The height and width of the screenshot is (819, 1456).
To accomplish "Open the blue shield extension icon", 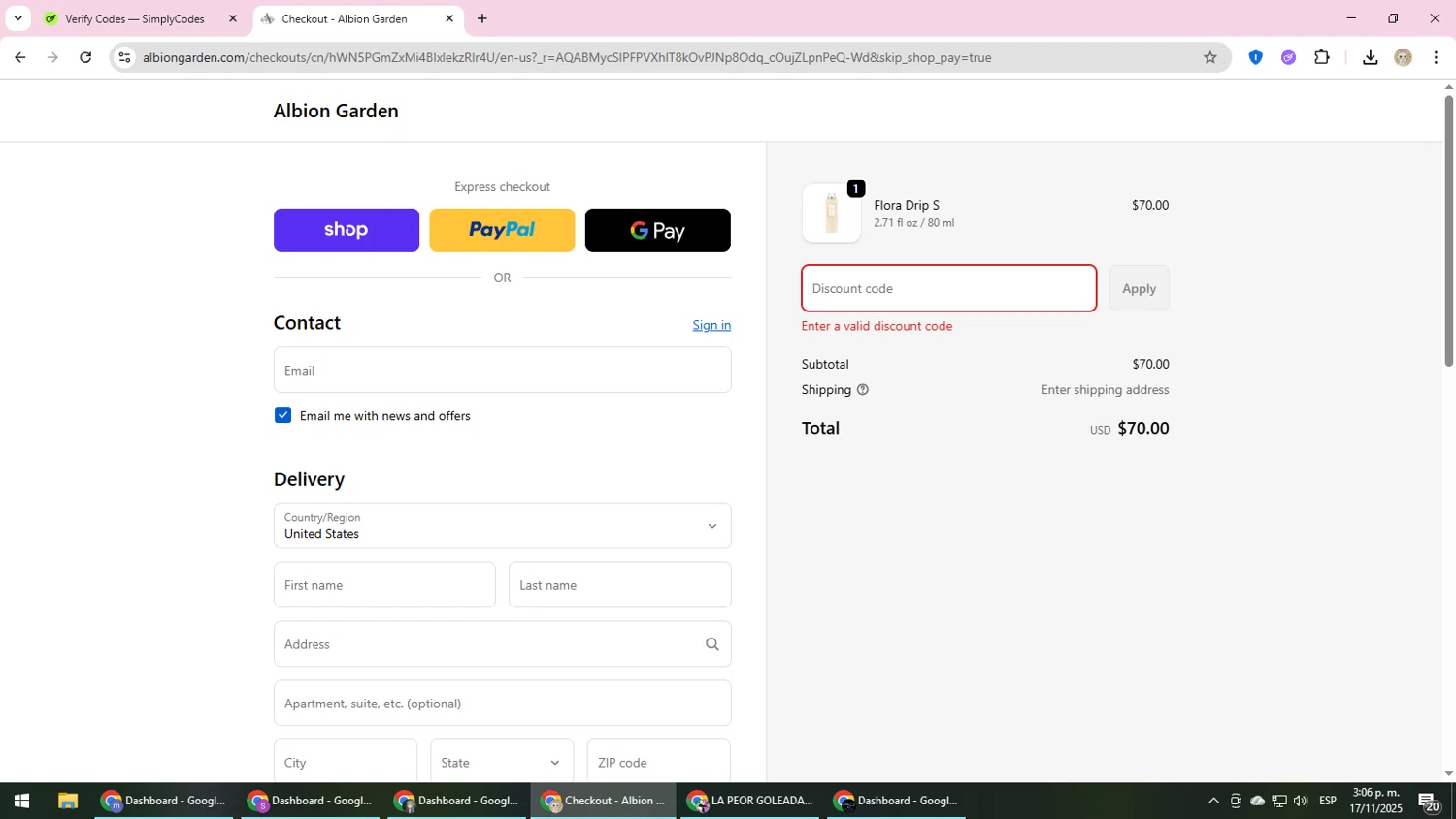I will (1255, 57).
